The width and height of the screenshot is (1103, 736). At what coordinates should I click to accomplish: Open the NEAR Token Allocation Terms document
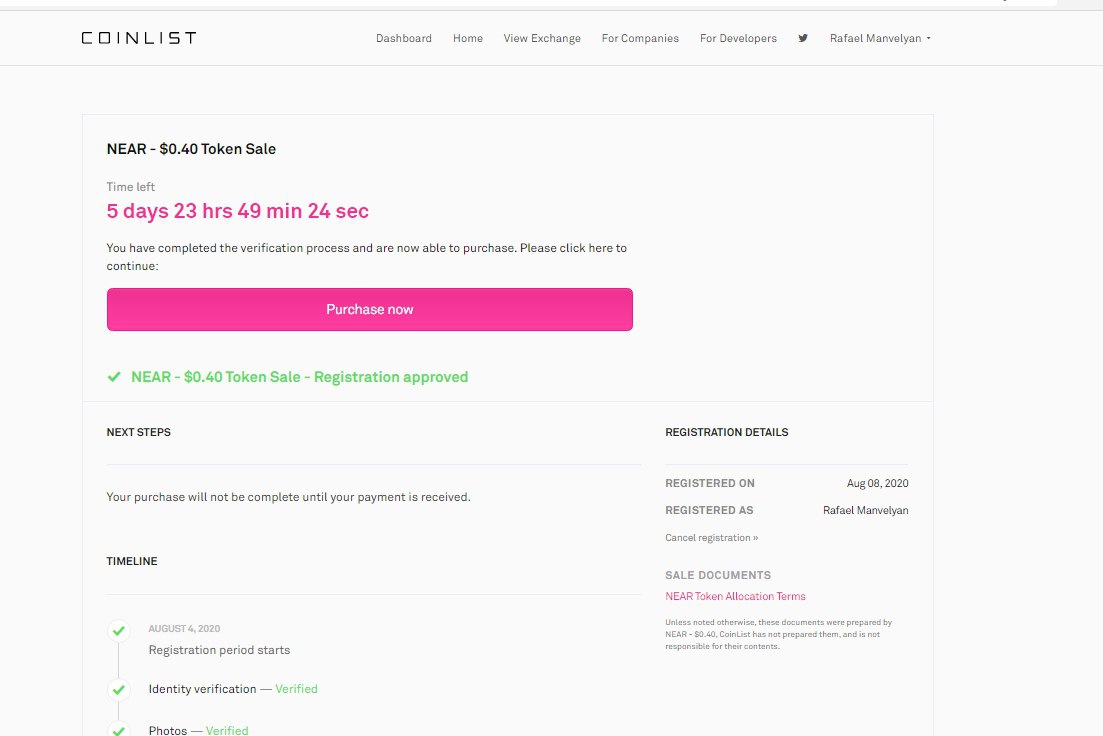point(735,596)
